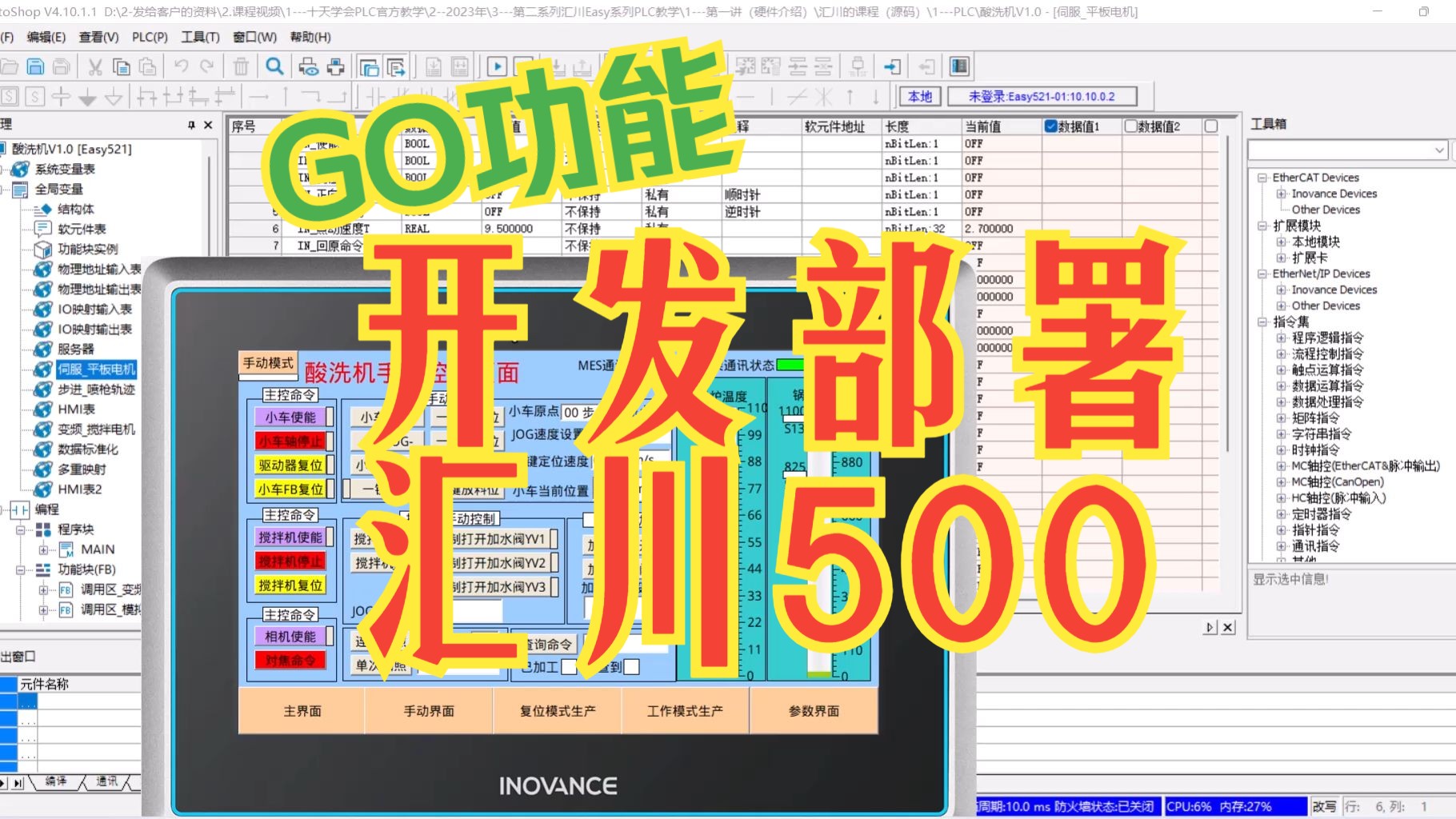Open the toolbox search dropdown arrow
Screen dimensions: 1456x819
click(x=1439, y=150)
